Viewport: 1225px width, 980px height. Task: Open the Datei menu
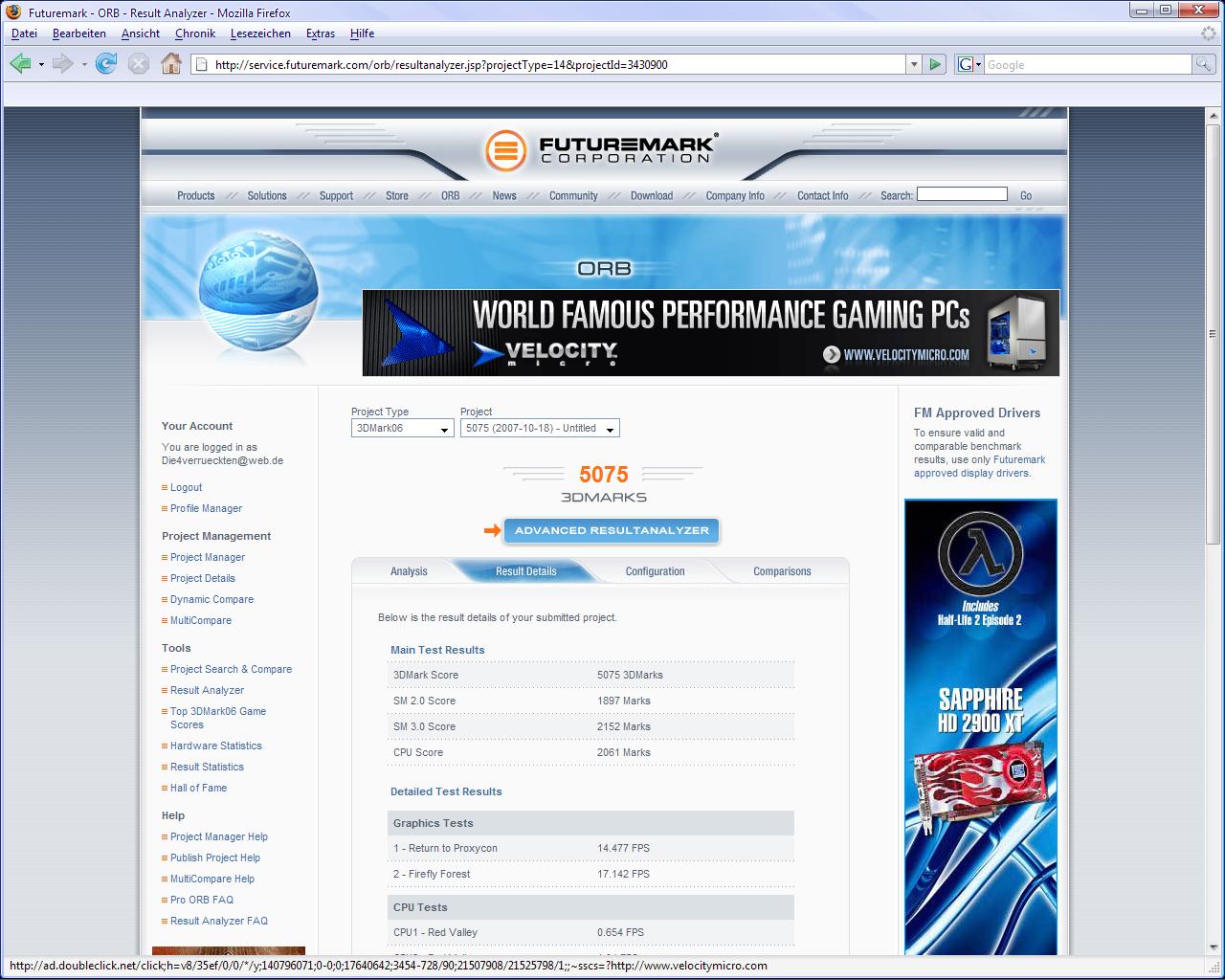click(24, 33)
